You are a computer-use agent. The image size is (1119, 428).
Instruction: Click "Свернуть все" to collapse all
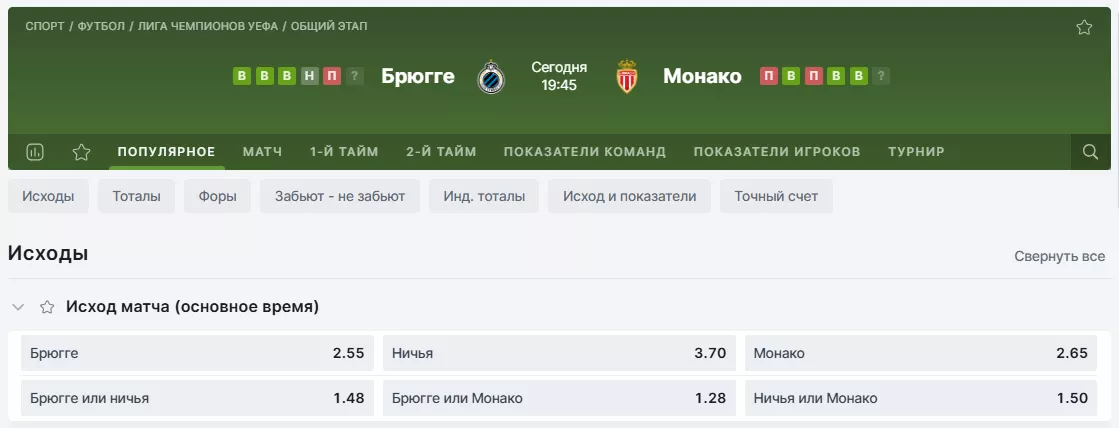pos(1059,256)
